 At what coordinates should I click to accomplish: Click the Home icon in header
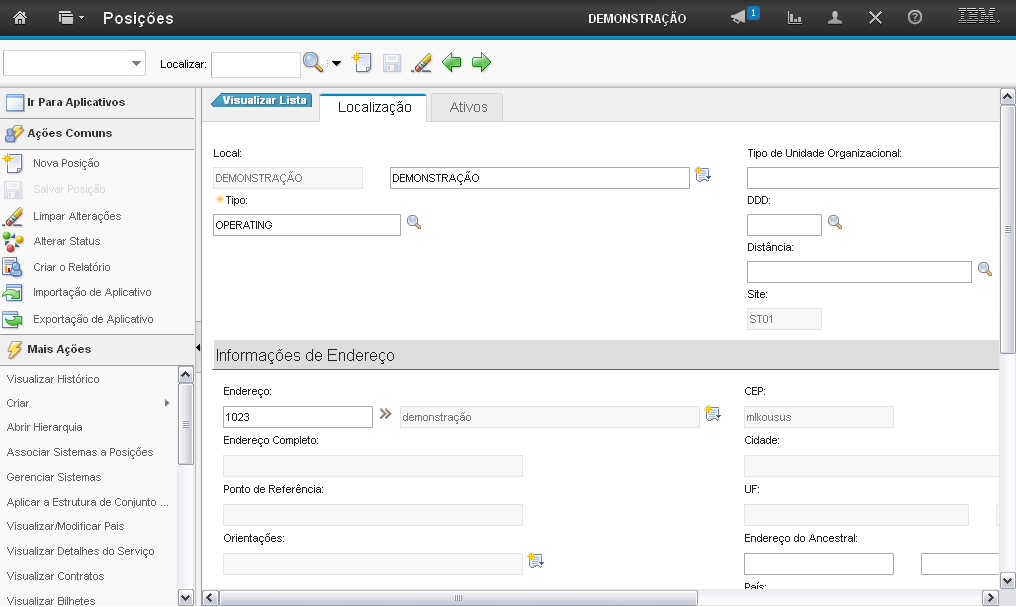(20, 18)
